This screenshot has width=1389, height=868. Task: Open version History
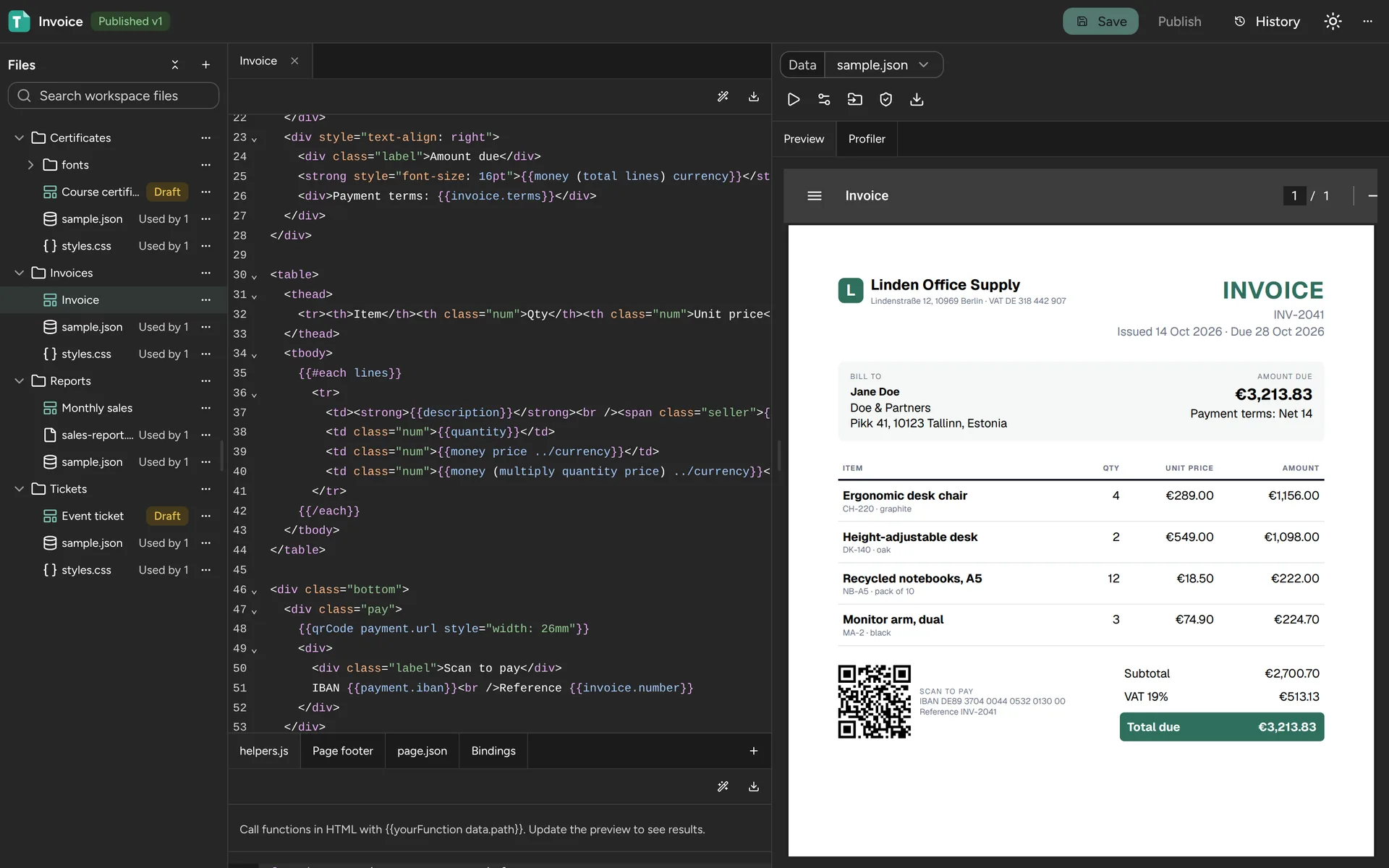[x=1267, y=22]
